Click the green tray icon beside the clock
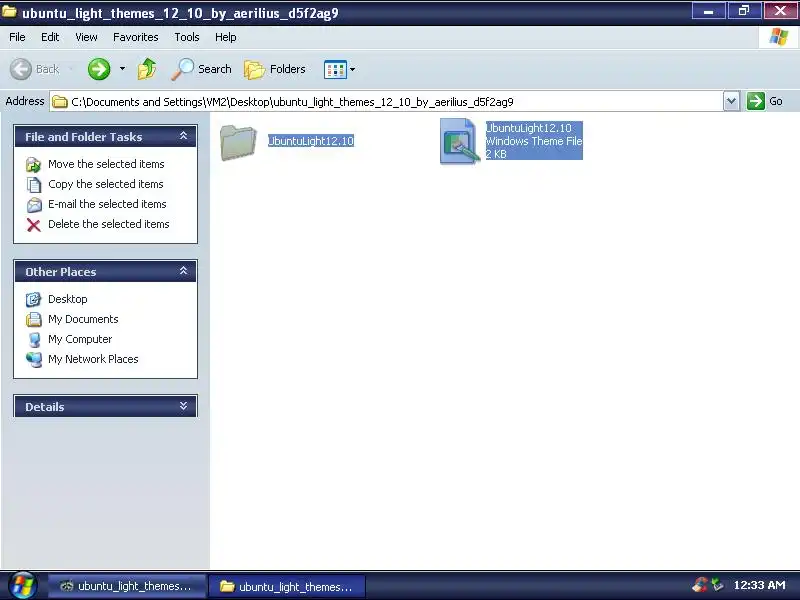 click(718, 584)
